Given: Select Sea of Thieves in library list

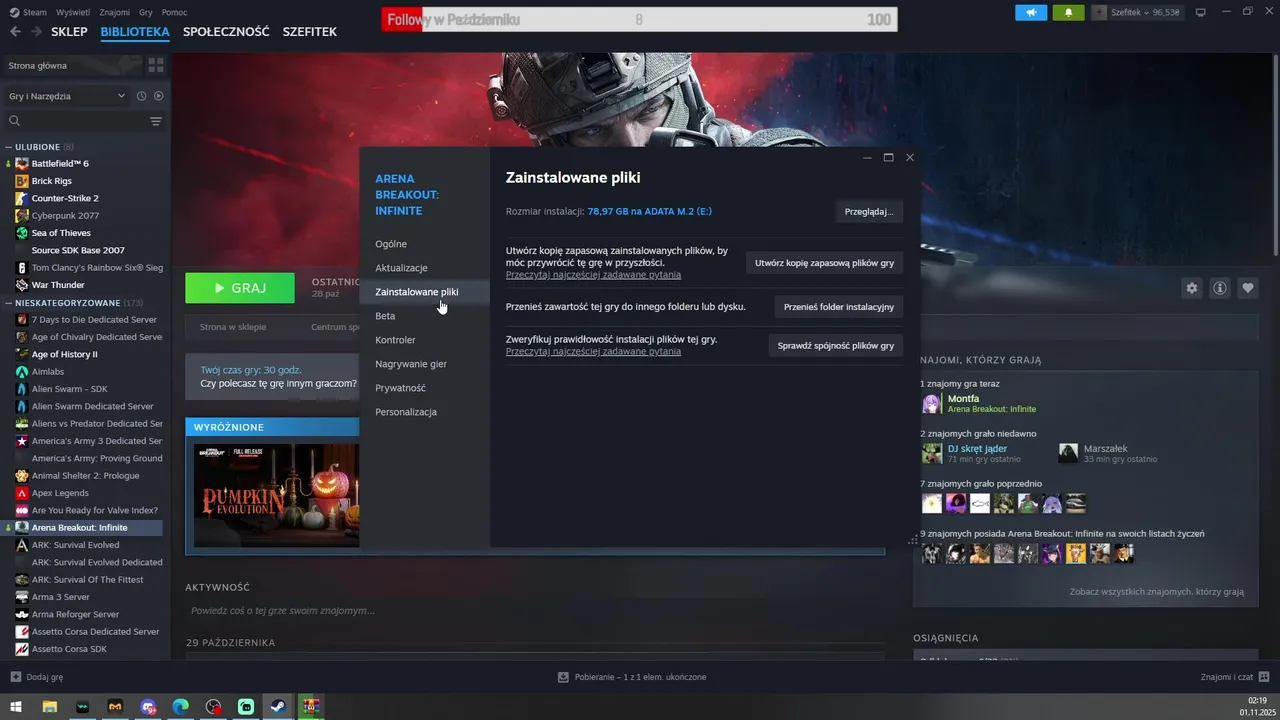Looking at the screenshot, I should tap(61, 233).
